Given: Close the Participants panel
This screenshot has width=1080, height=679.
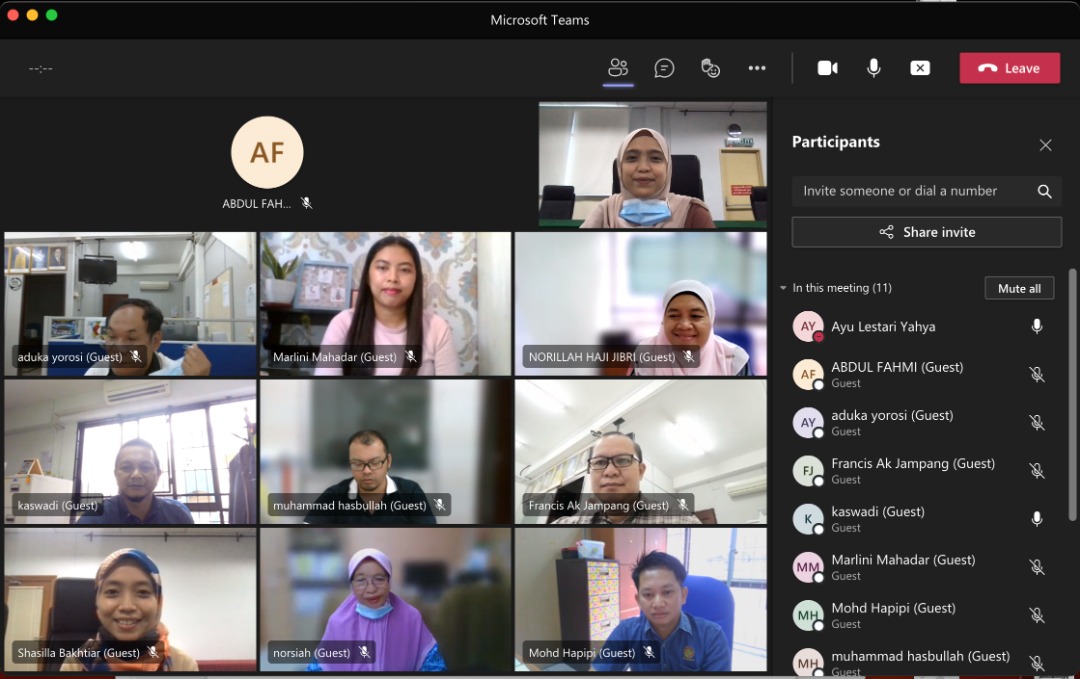Looking at the screenshot, I should [1046, 145].
